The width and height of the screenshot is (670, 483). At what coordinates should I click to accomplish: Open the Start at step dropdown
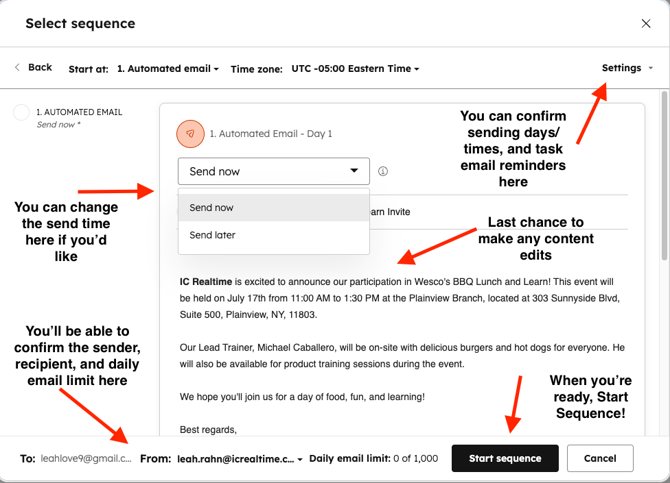[168, 69]
